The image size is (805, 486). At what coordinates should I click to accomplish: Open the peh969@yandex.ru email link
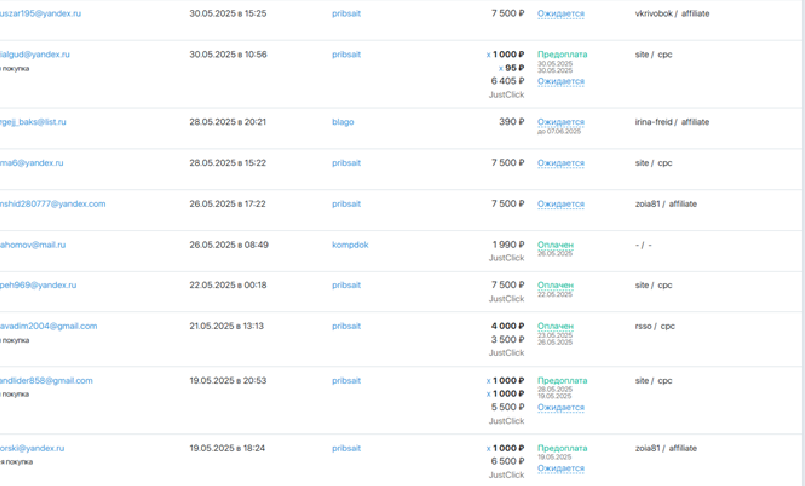(x=39, y=285)
